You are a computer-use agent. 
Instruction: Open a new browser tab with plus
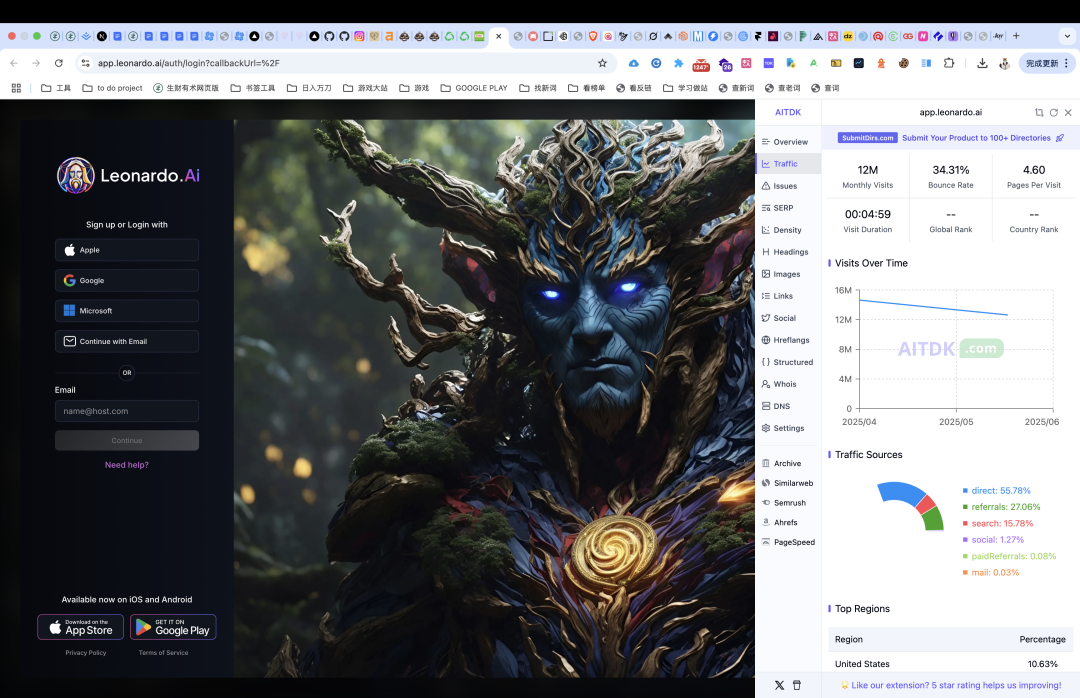tap(1016, 36)
